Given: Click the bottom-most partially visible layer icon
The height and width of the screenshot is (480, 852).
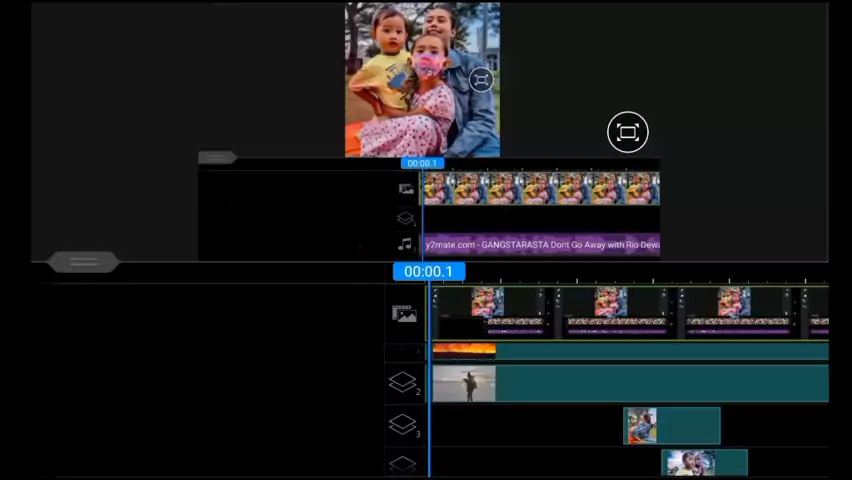Looking at the screenshot, I should pos(402,463).
